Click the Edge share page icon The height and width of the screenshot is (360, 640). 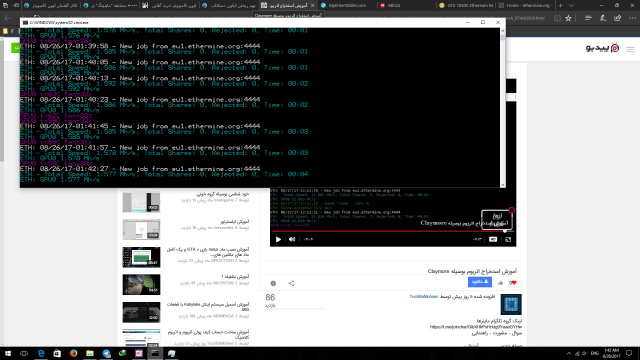tap(618, 18)
